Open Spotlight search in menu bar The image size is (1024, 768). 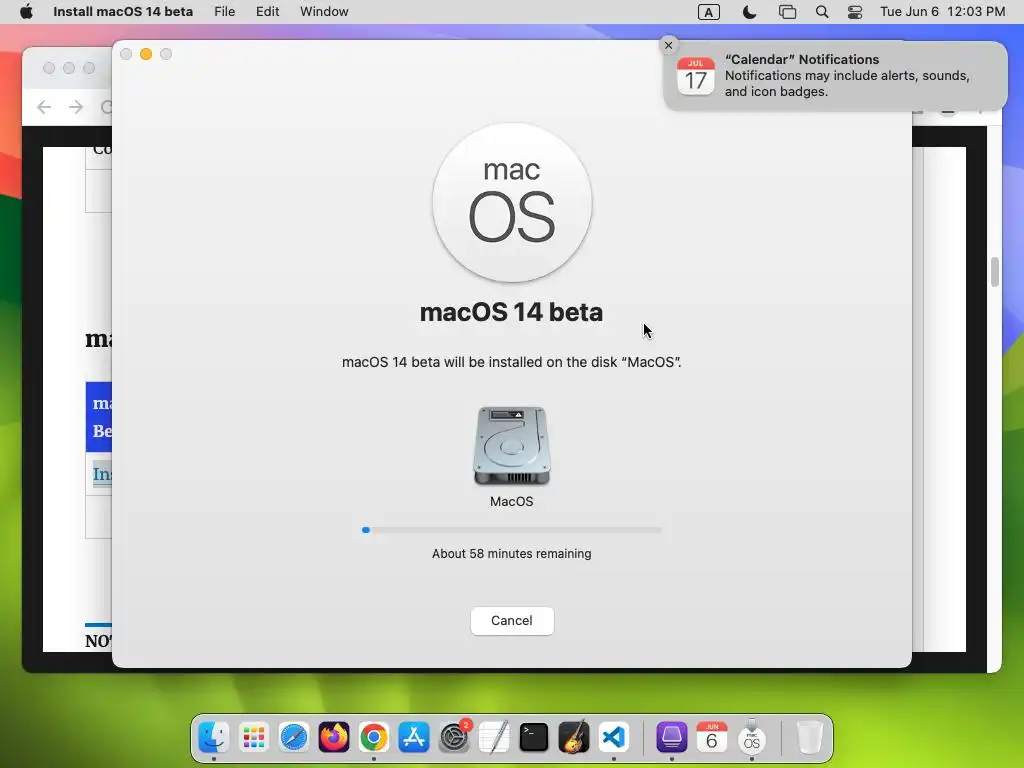[822, 12]
